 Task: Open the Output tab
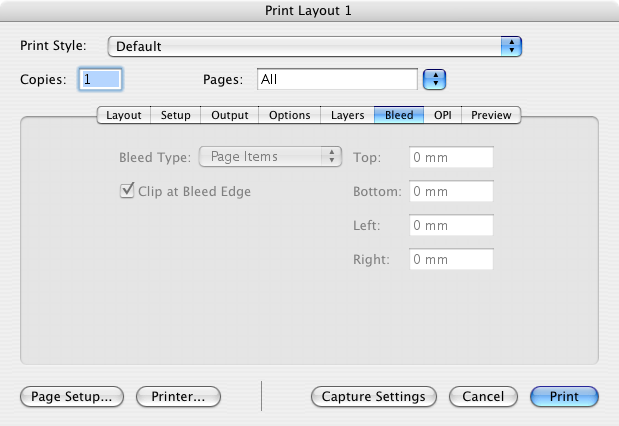pyautogui.click(x=230, y=115)
